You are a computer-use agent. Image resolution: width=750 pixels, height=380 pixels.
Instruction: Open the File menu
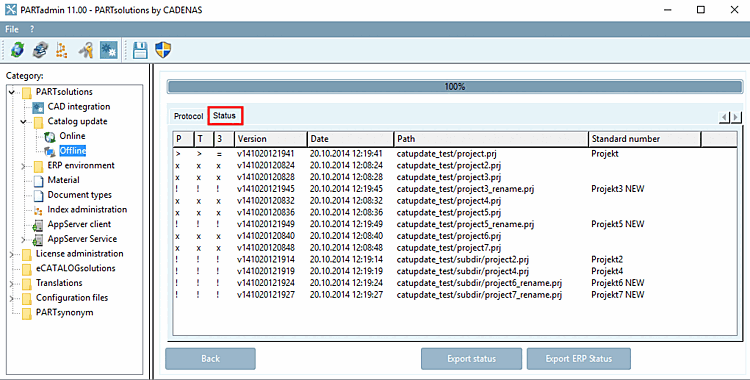coord(11,29)
